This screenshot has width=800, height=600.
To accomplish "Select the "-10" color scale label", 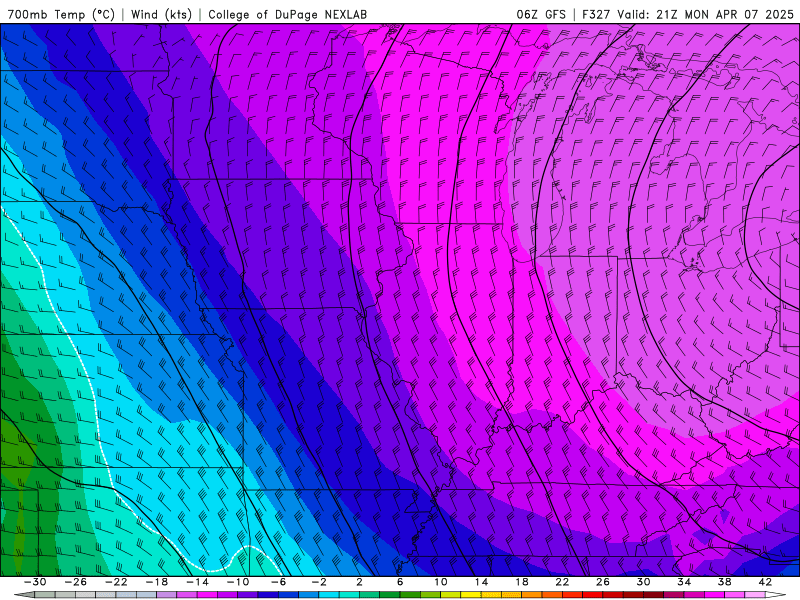I will pyautogui.click(x=238, y=582).
